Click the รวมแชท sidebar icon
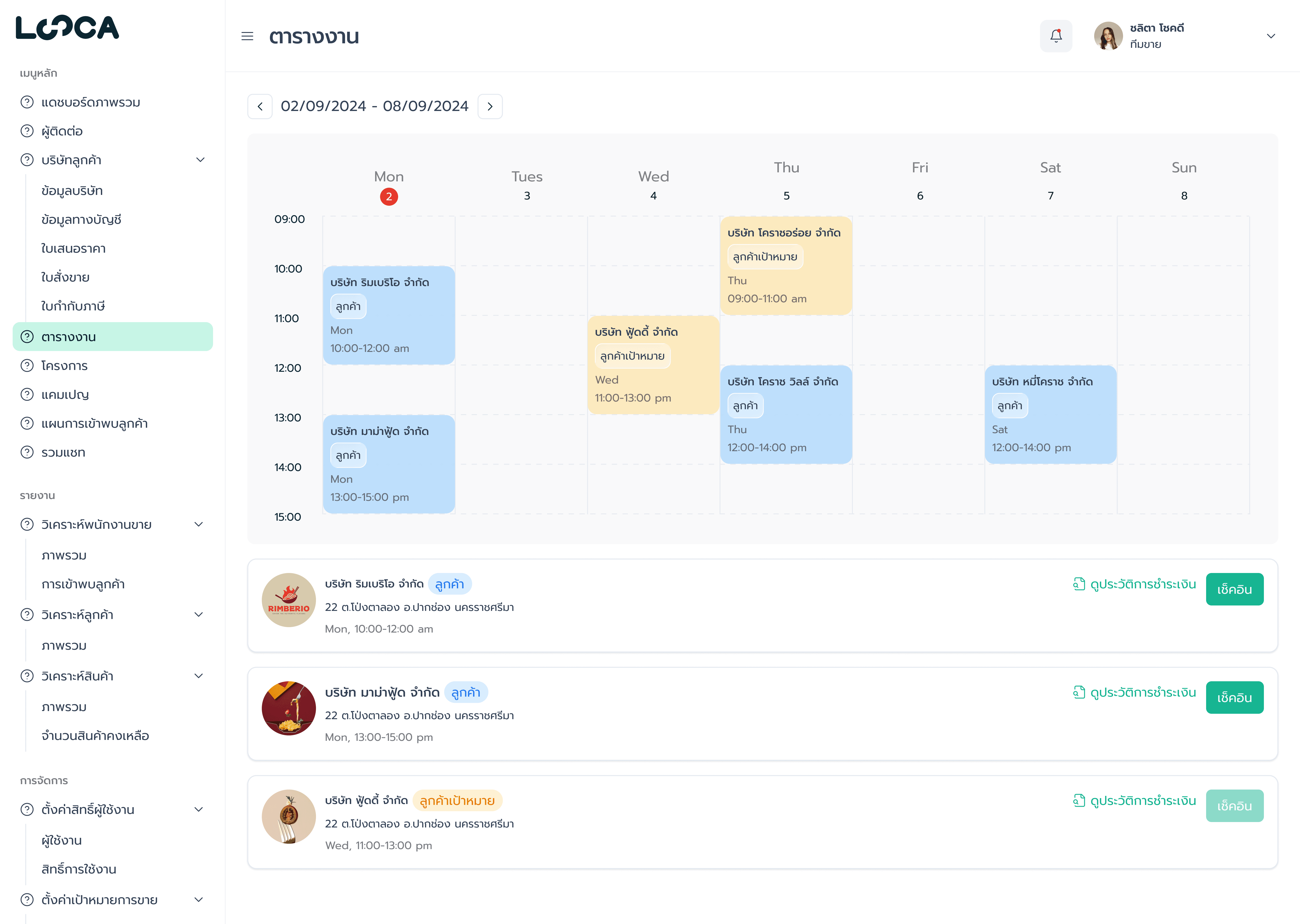 point(27,452)
